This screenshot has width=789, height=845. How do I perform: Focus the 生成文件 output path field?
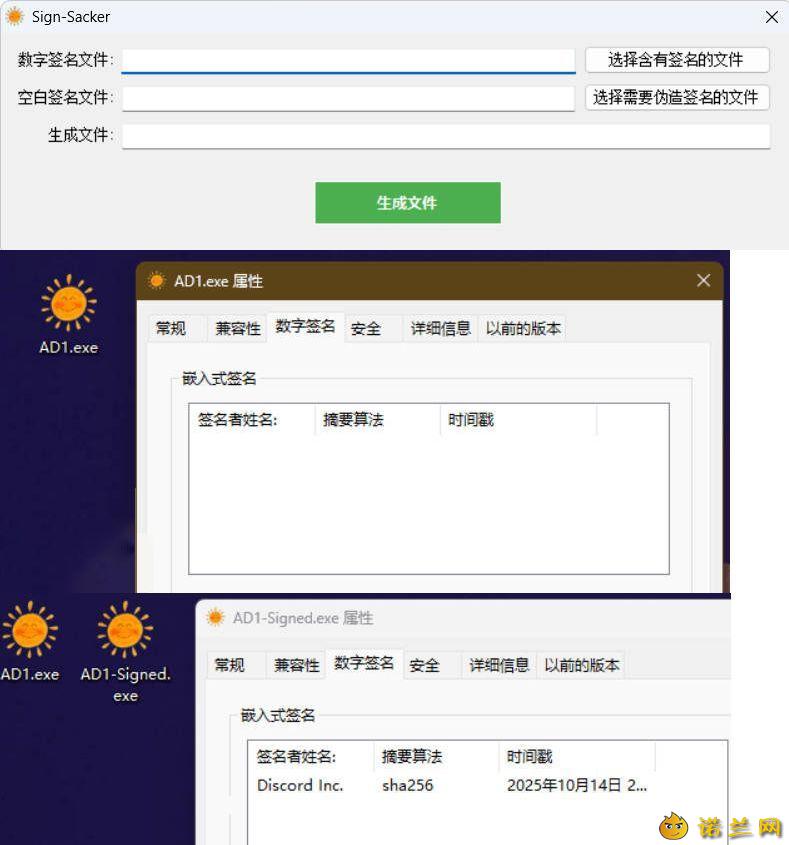[446, 136]
